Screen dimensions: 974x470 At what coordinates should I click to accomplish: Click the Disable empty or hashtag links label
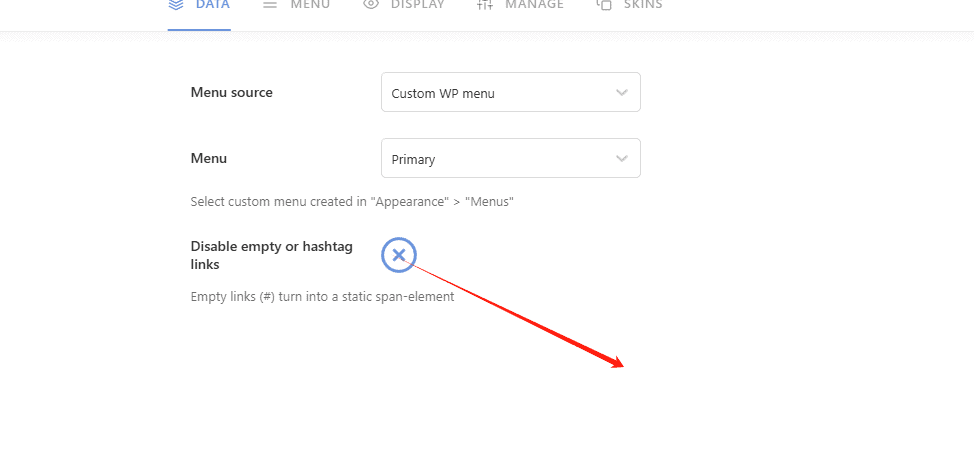[271, 255]
